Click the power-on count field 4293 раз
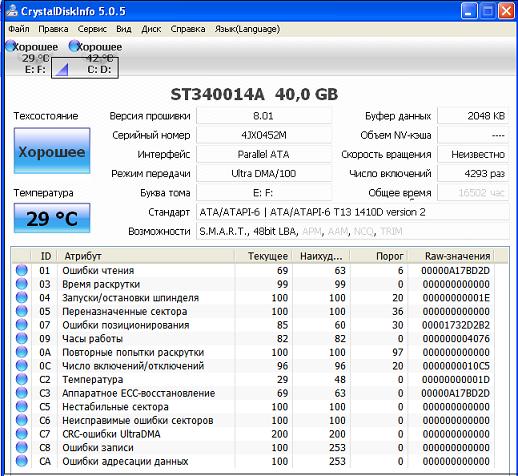Screen dimensions: 518x476 tap(473, 173)
